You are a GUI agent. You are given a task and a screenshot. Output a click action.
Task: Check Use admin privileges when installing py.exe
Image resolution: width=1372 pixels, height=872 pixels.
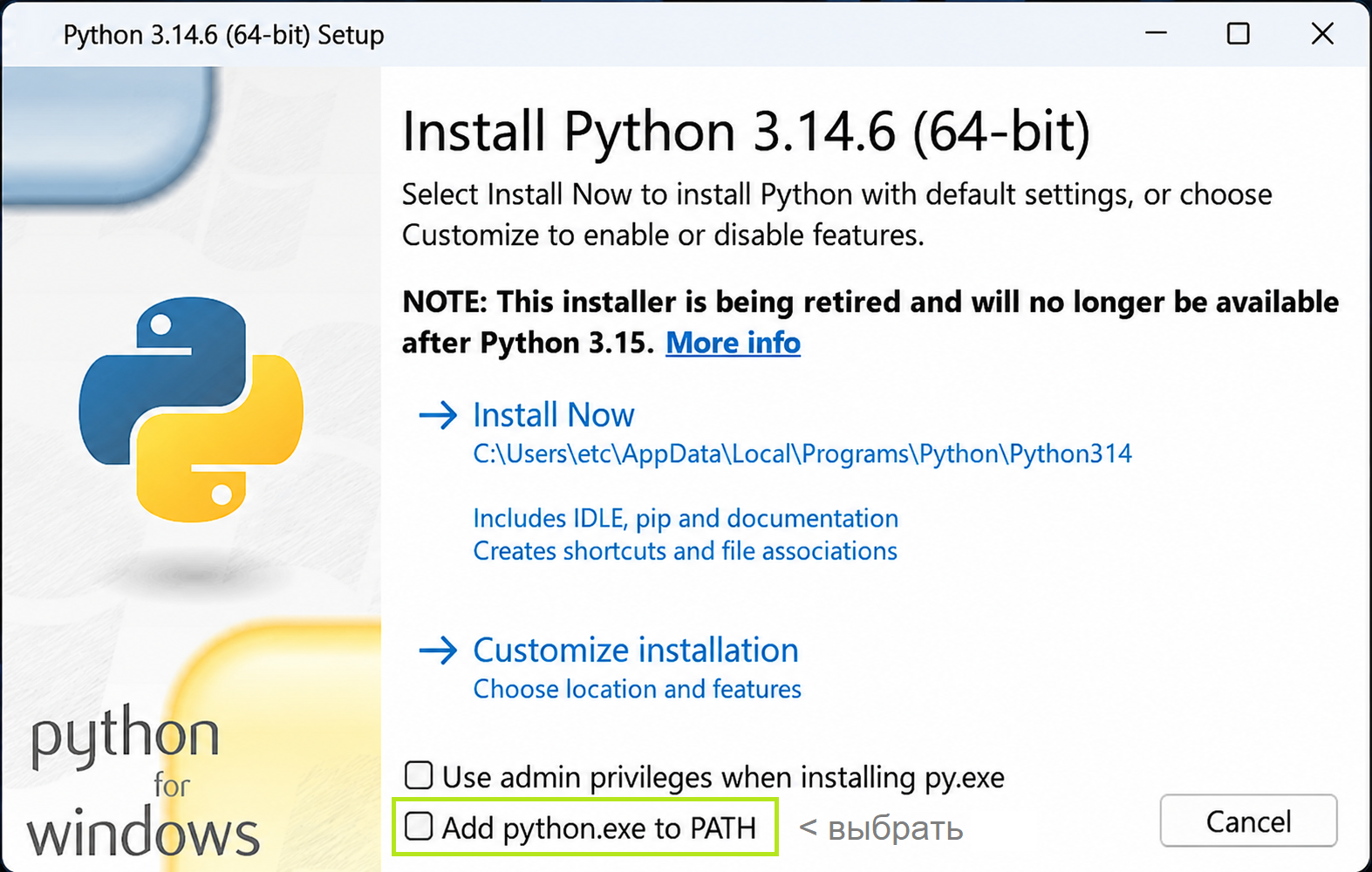coord(419,775)
